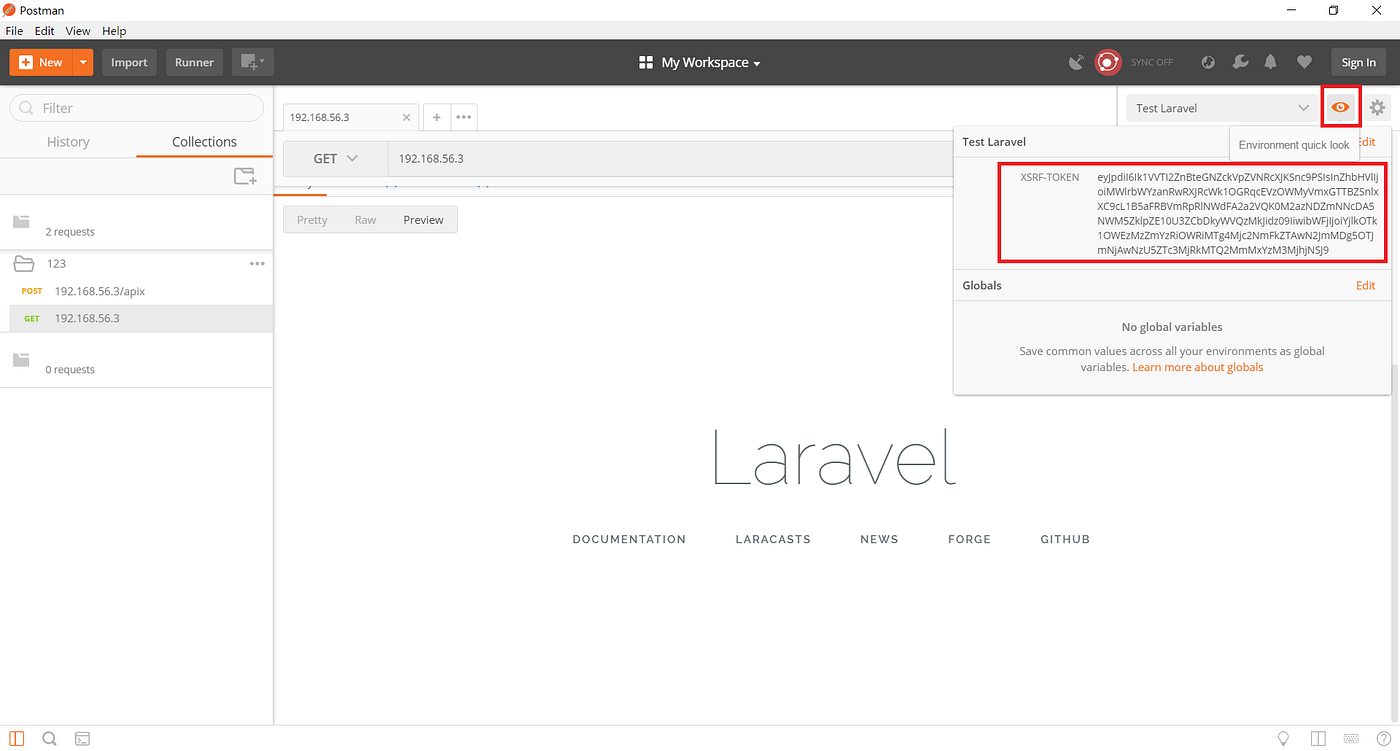Close the 192.168.56.3 request tab
The width and height of the screenshot is (1400, 751).
(406, 117)
